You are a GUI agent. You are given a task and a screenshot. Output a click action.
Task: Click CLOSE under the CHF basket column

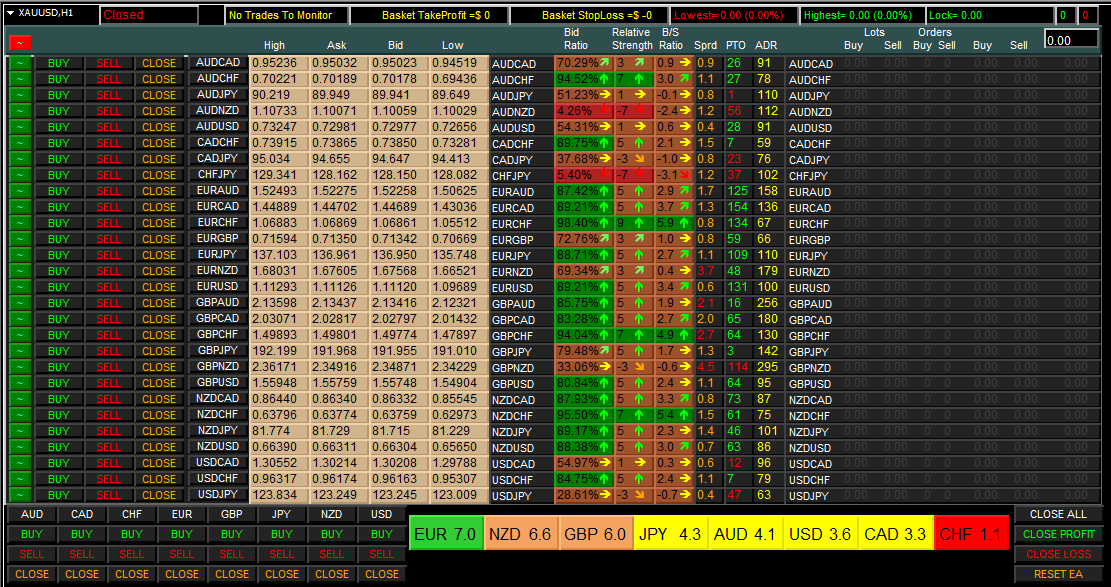click(x=132, y=574)
